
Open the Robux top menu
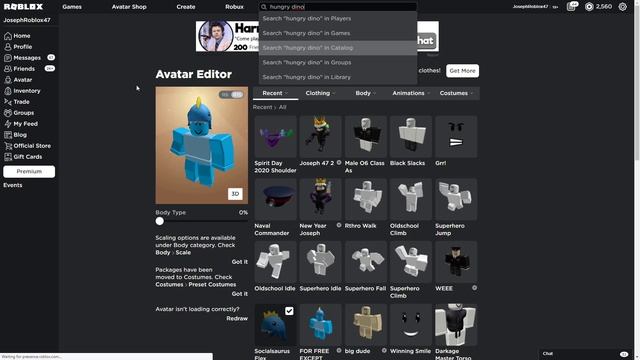tap(234, 7)
